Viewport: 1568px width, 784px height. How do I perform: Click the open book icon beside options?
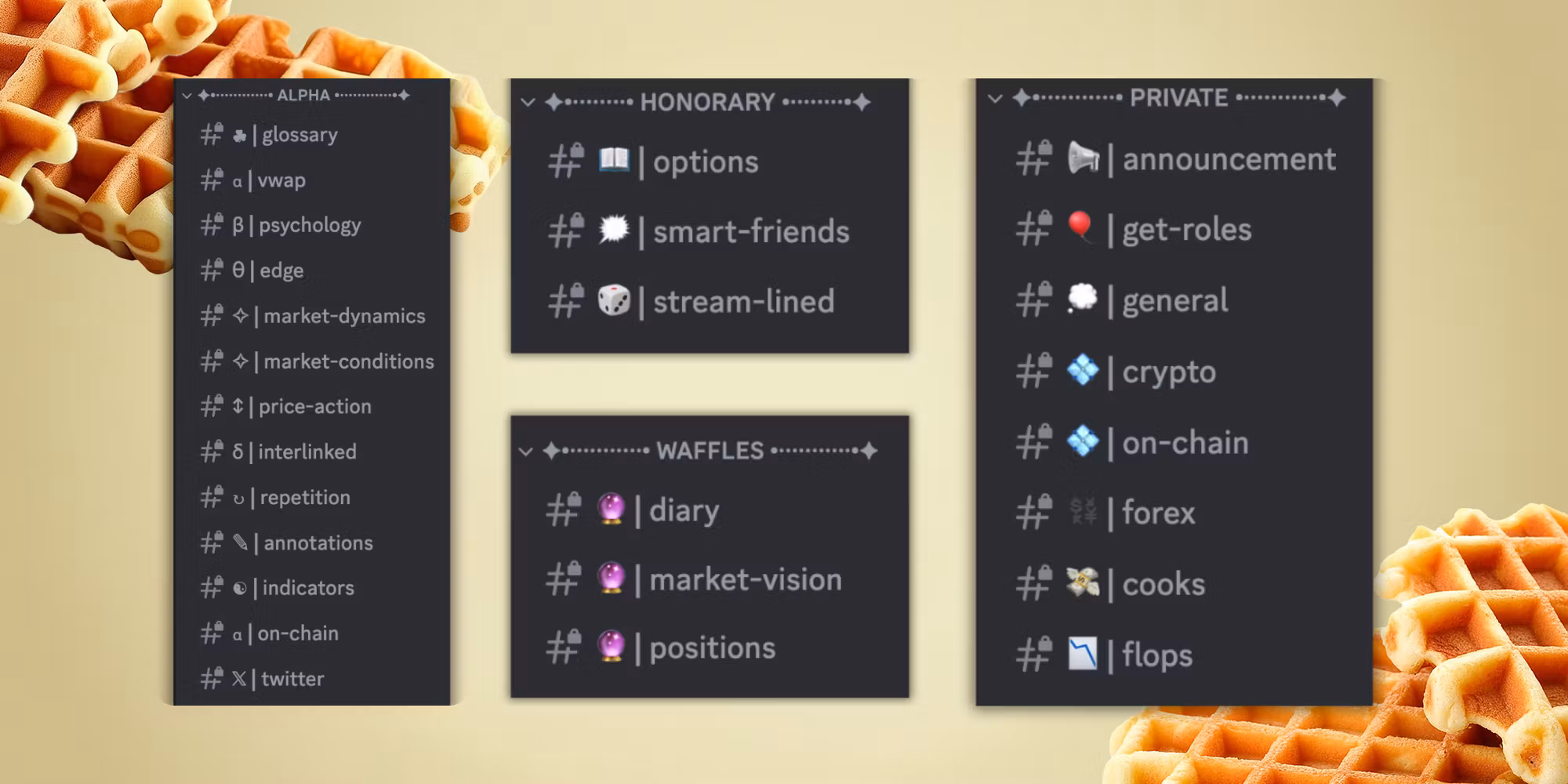(x=614, y=161)
